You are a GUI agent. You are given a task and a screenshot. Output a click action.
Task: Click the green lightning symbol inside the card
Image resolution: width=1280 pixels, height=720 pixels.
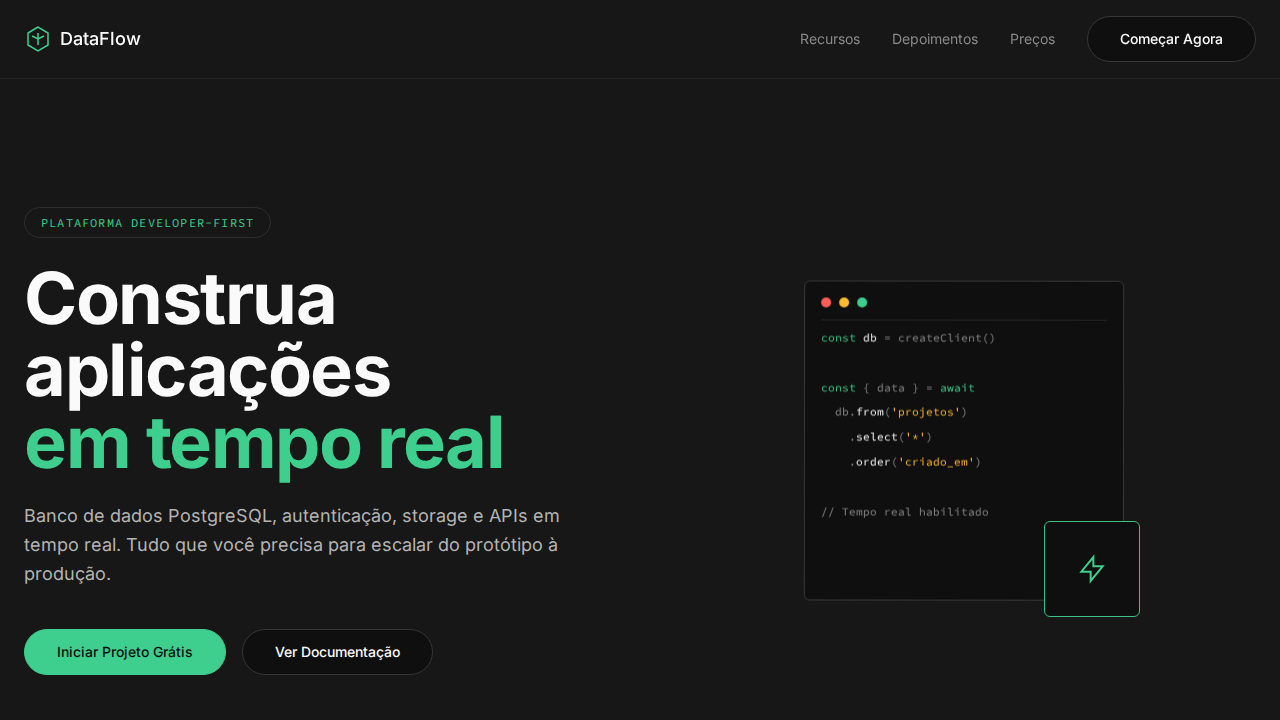pos(1091,568)
